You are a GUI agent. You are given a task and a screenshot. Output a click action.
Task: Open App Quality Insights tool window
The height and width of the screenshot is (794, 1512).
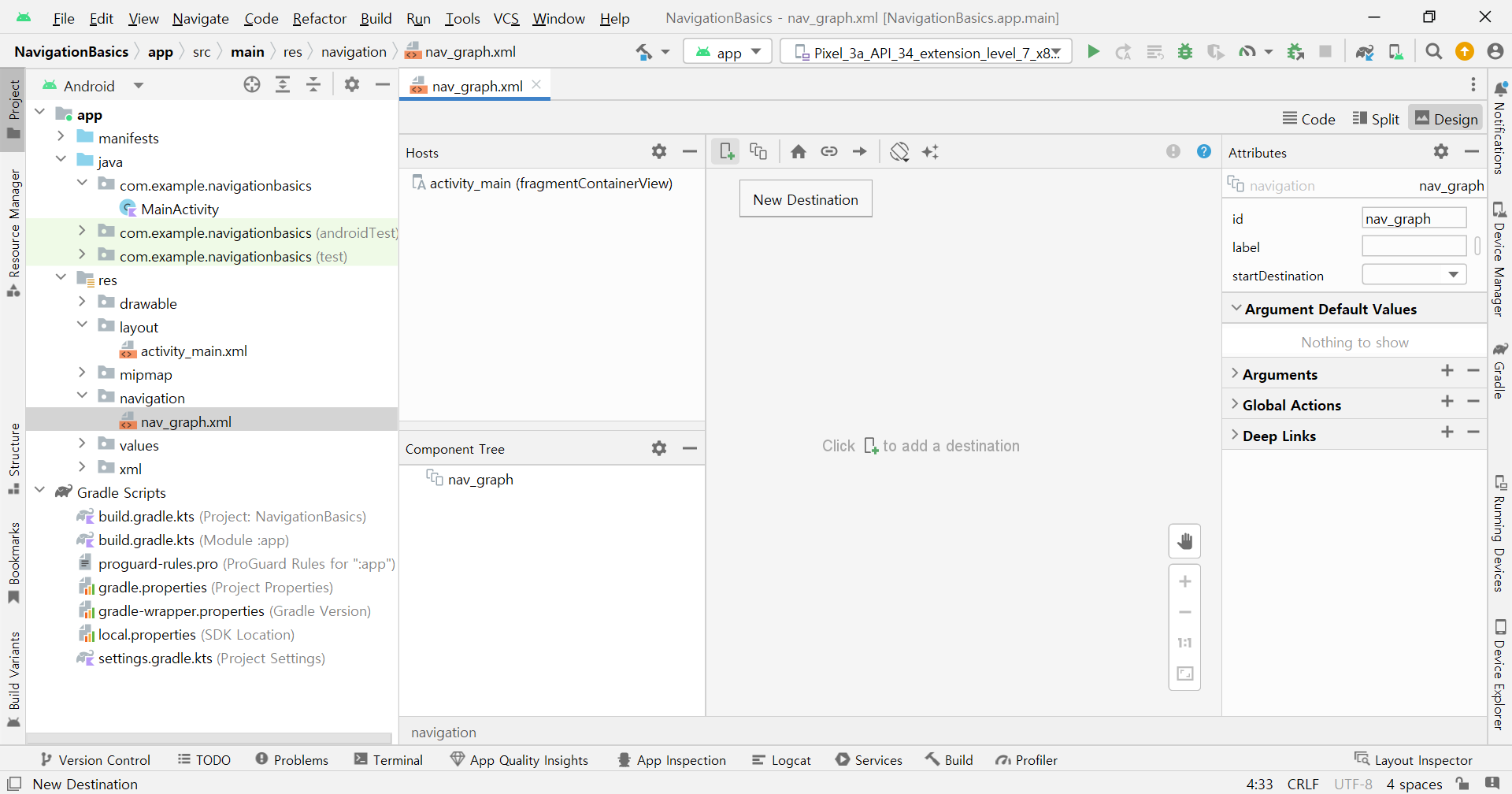pos(520,759)
